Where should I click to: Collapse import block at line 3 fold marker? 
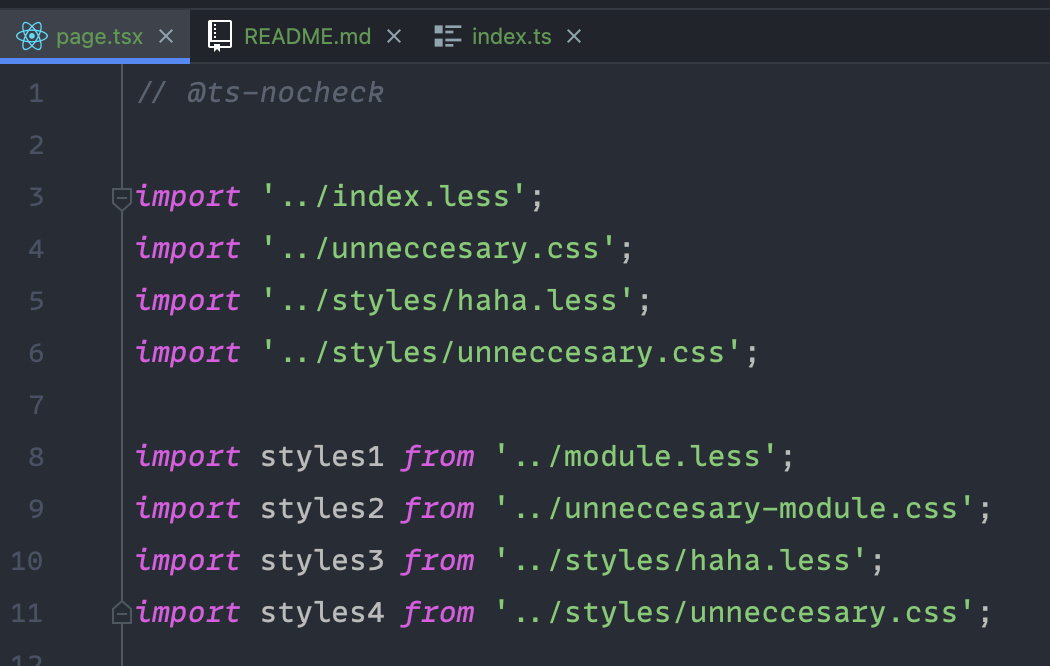point(122,198)
